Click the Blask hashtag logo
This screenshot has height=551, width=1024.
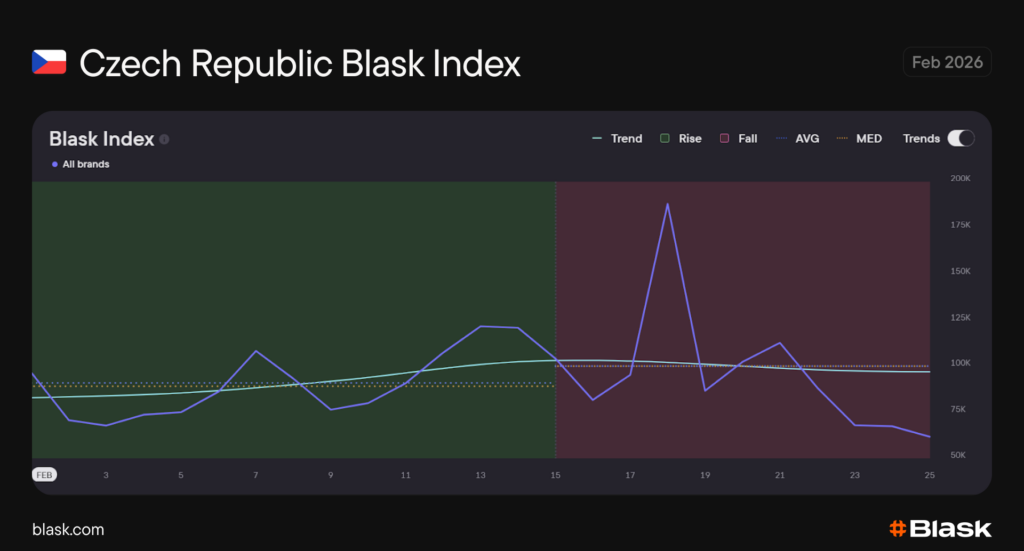(897, 529)
